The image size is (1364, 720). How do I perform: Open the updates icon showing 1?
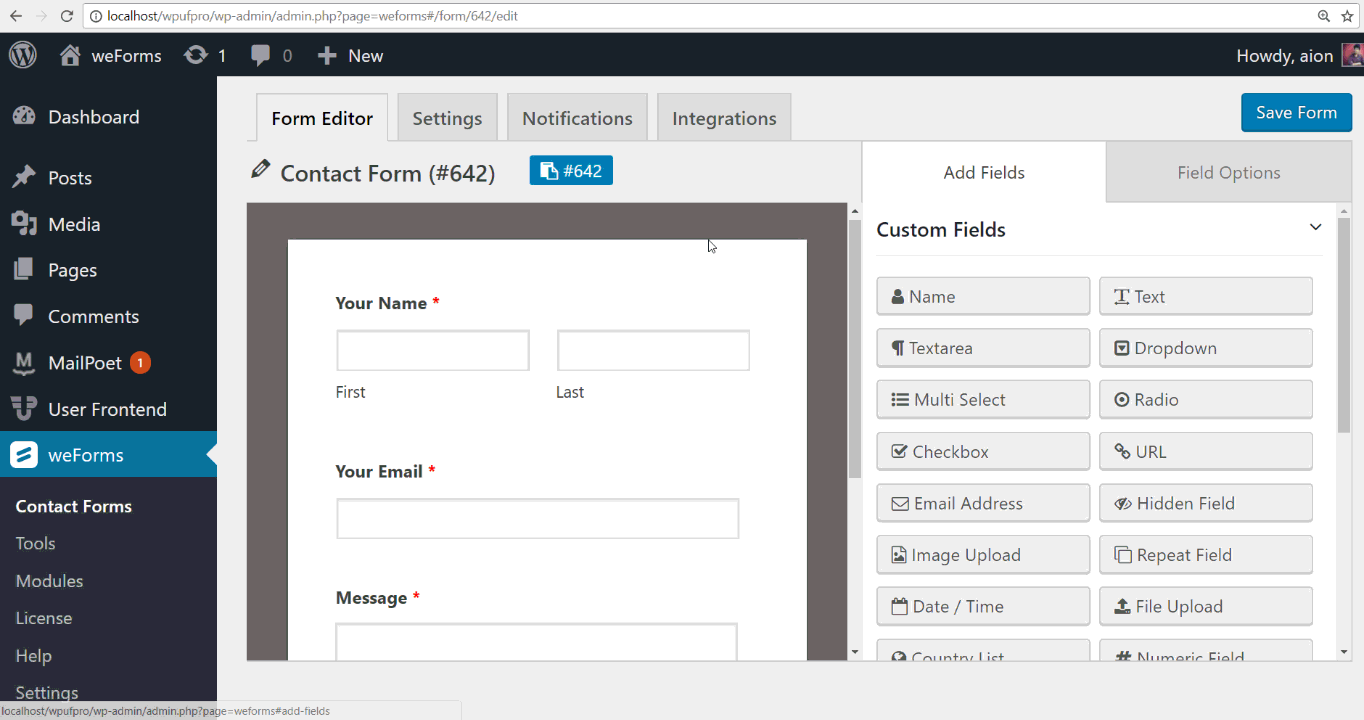196,56
